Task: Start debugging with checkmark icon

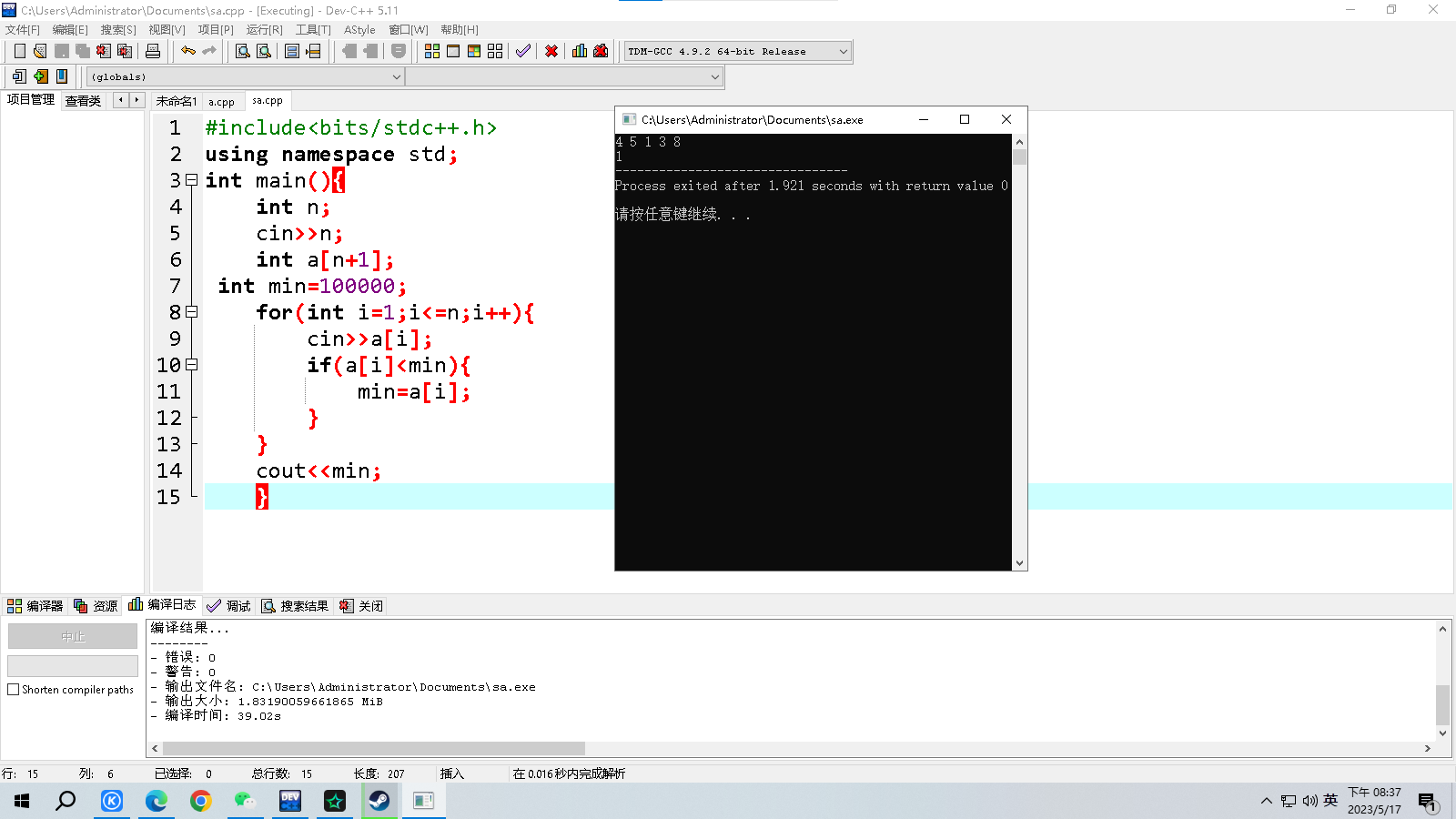Action: (x=523, y=51)
